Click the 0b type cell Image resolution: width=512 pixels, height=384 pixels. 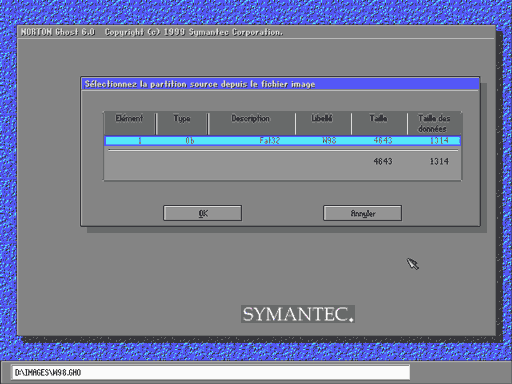point(190,141)
